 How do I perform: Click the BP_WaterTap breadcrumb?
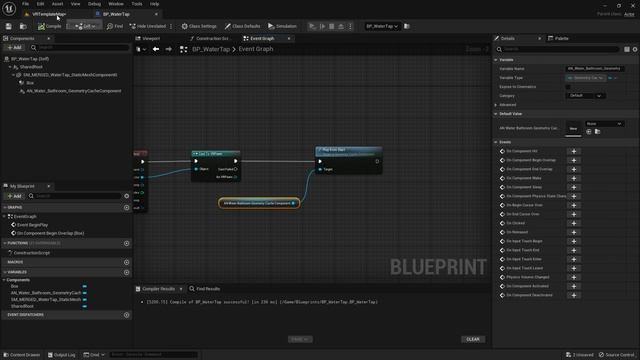[211, 49]
